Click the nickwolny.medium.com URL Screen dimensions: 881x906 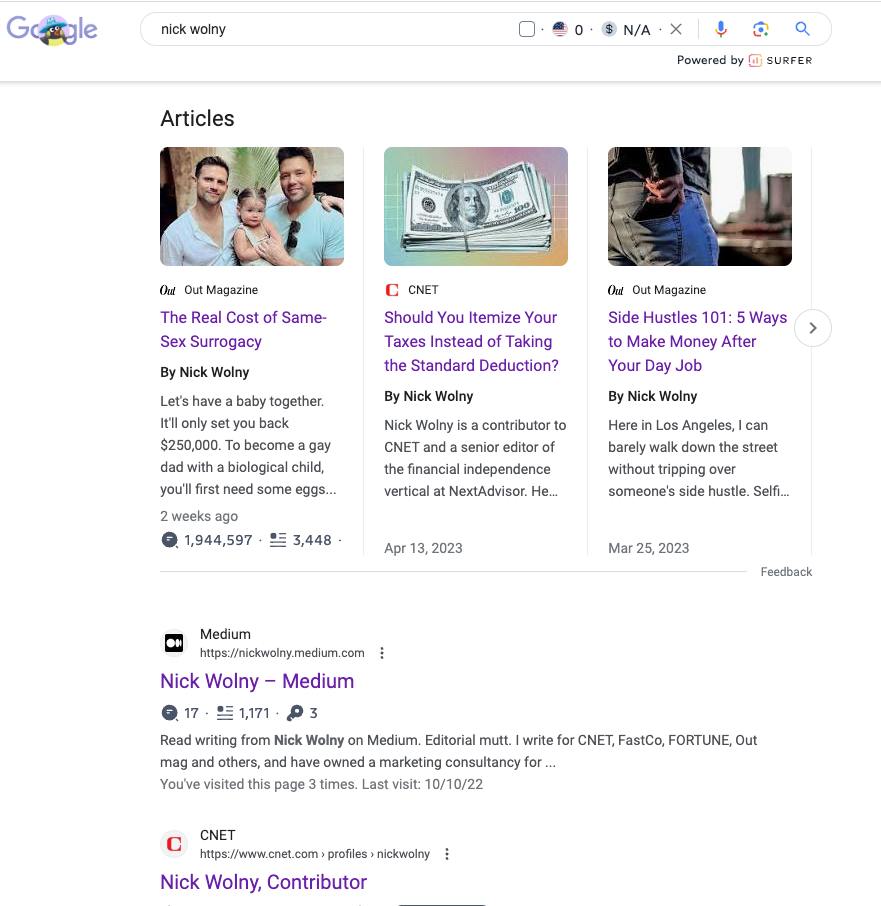pyautogui.click(x=282, y=653)
